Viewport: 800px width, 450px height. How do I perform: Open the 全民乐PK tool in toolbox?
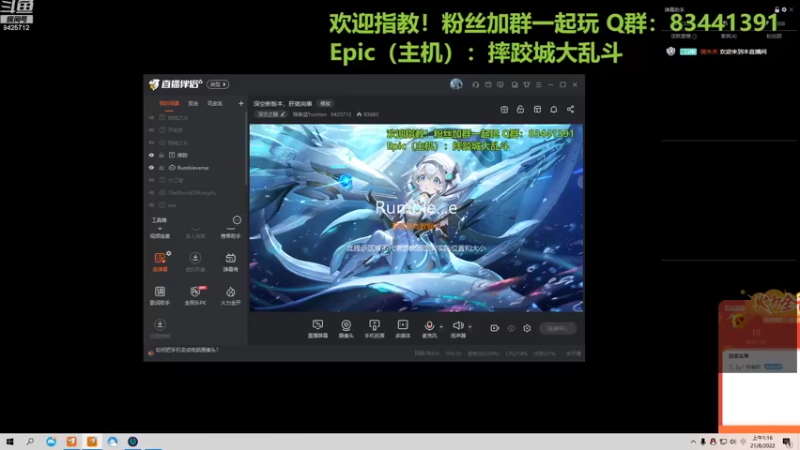[195, 295]
